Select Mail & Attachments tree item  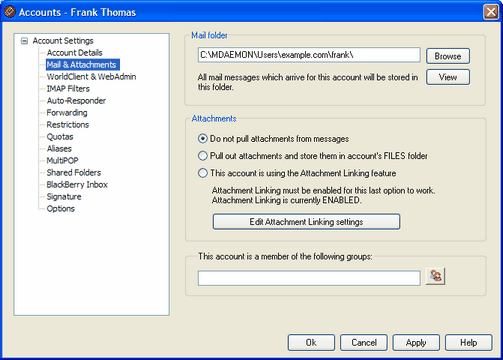pyautogui.click(x=82, y=65)
